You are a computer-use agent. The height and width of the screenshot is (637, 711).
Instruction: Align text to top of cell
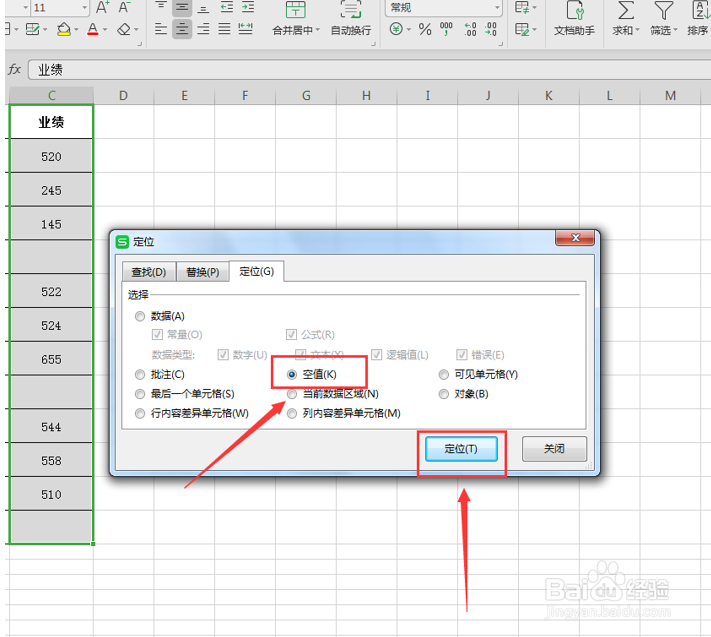(x=160, y=7)
